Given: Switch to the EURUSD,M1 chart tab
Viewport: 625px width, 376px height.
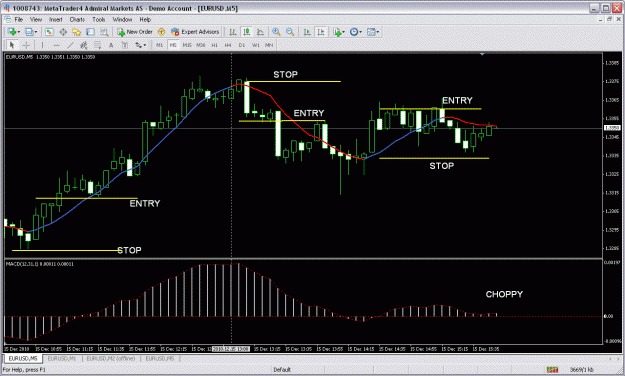Looking at the screenshot, I should tap(62, 359).
